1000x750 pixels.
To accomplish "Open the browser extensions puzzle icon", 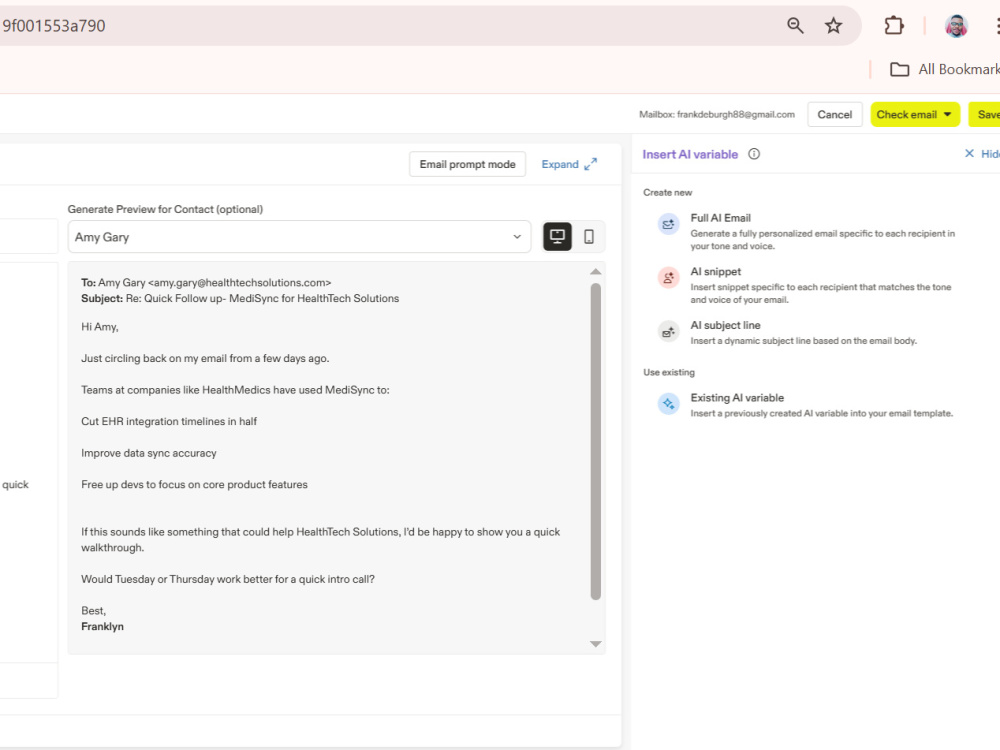I will 893,26.
